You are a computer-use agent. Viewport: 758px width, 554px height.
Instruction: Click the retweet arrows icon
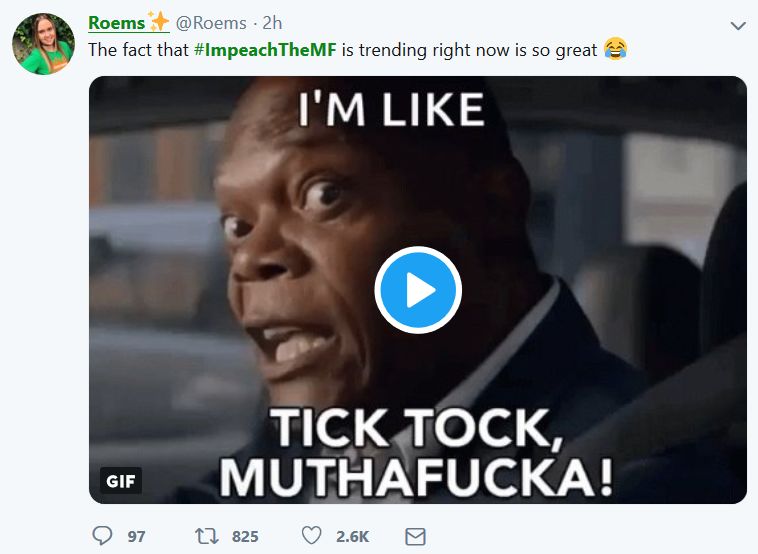click(x=207, y=537)
